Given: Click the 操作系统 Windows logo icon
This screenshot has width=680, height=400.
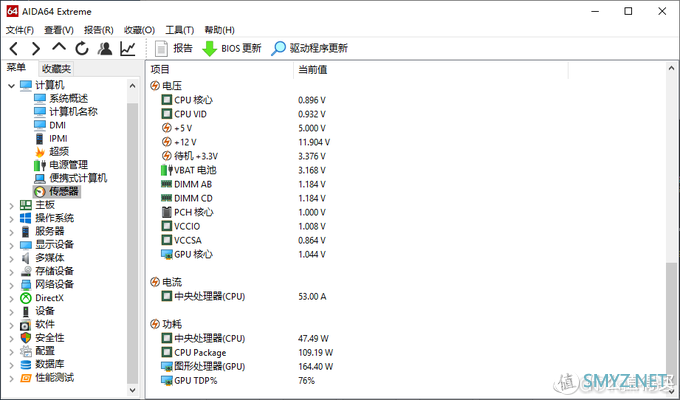Looking at the screenshot, I should (x=26, y=218).
